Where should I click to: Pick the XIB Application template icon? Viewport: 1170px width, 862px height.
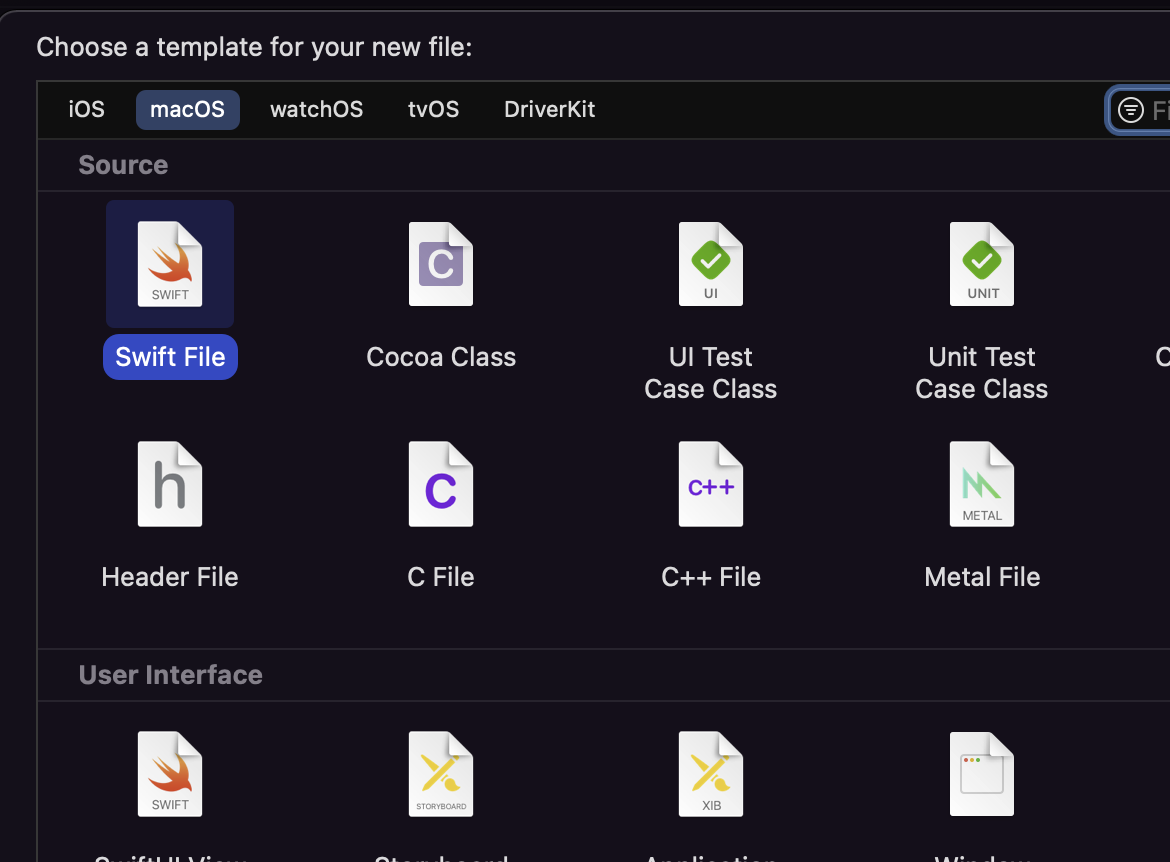(x=711, y=774)
